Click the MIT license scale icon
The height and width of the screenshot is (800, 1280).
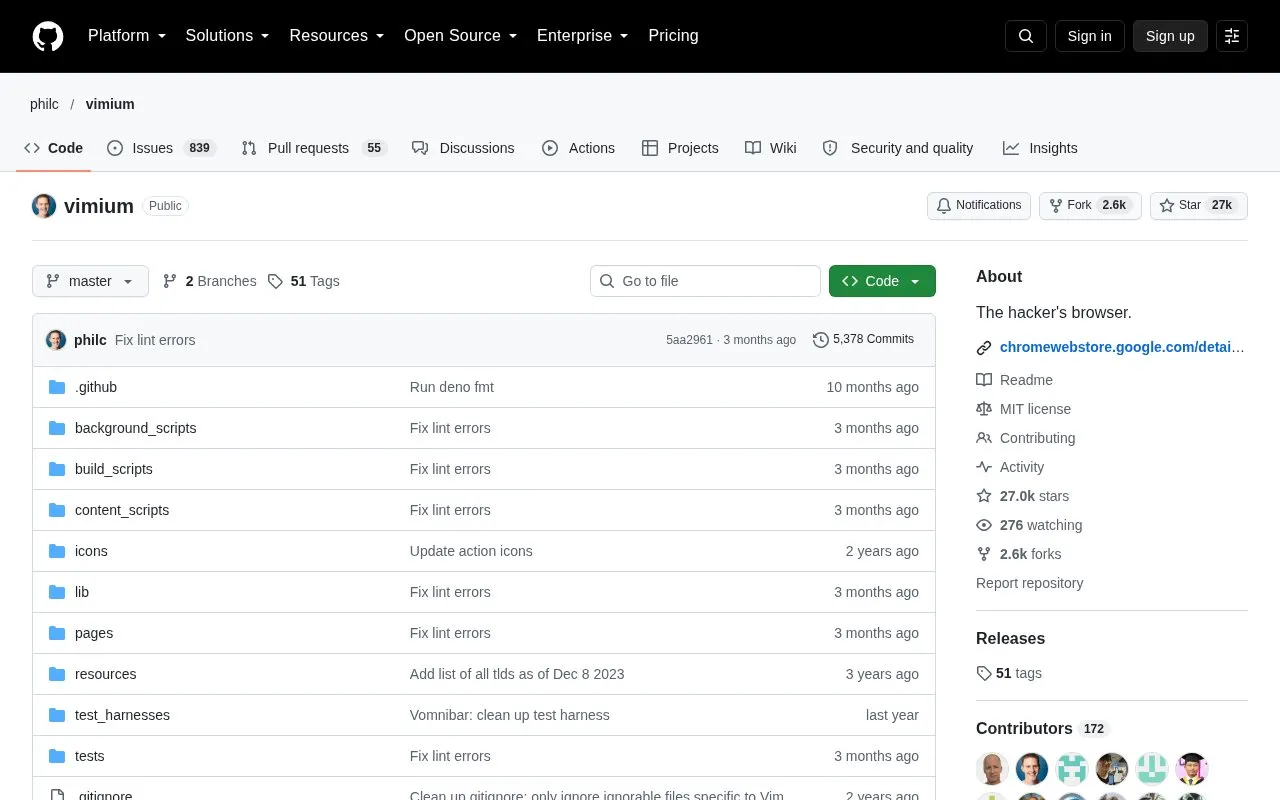[x=984, y=409]
